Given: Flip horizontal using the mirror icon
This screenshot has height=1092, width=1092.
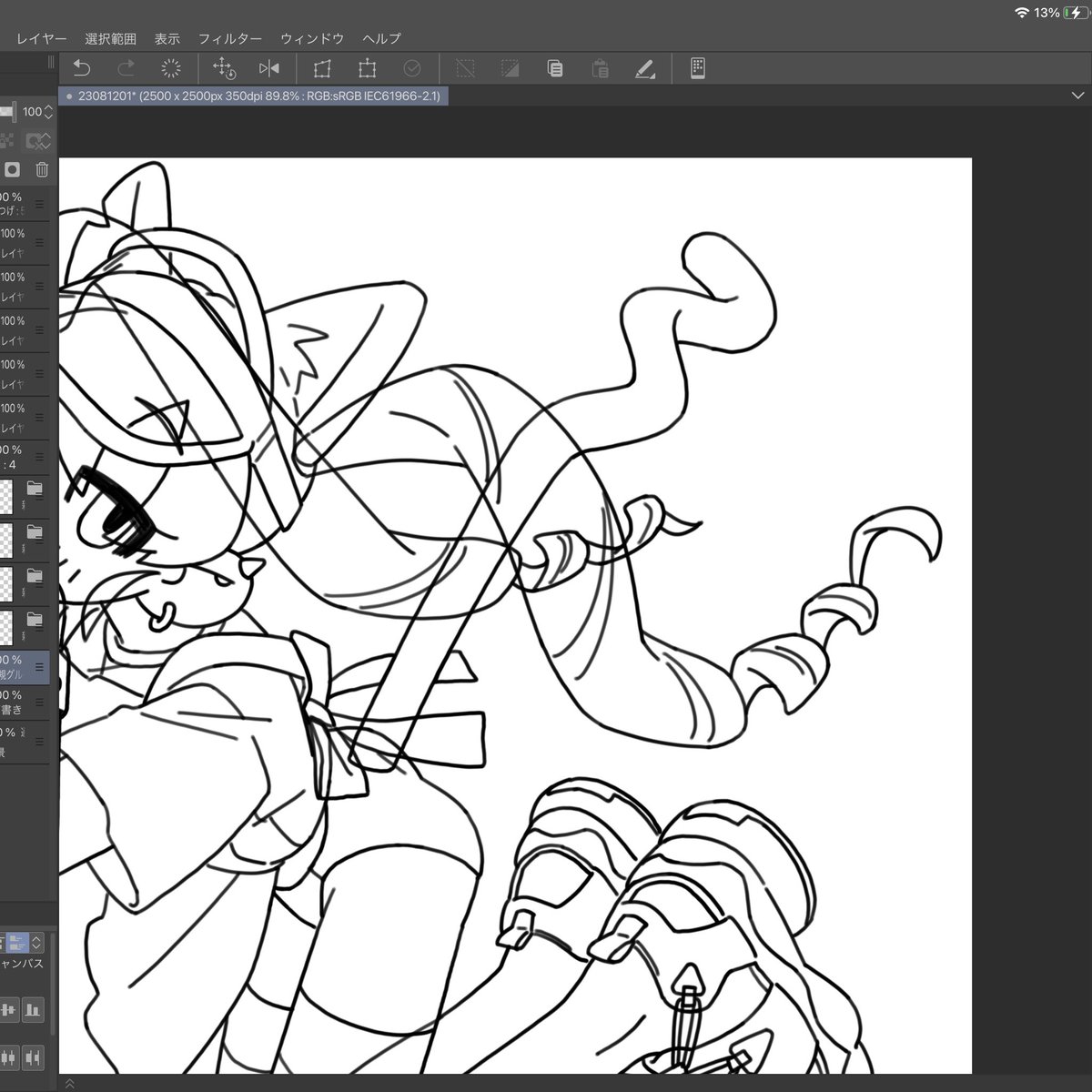Looking at the screenshot, I should [x=269, y=68].
